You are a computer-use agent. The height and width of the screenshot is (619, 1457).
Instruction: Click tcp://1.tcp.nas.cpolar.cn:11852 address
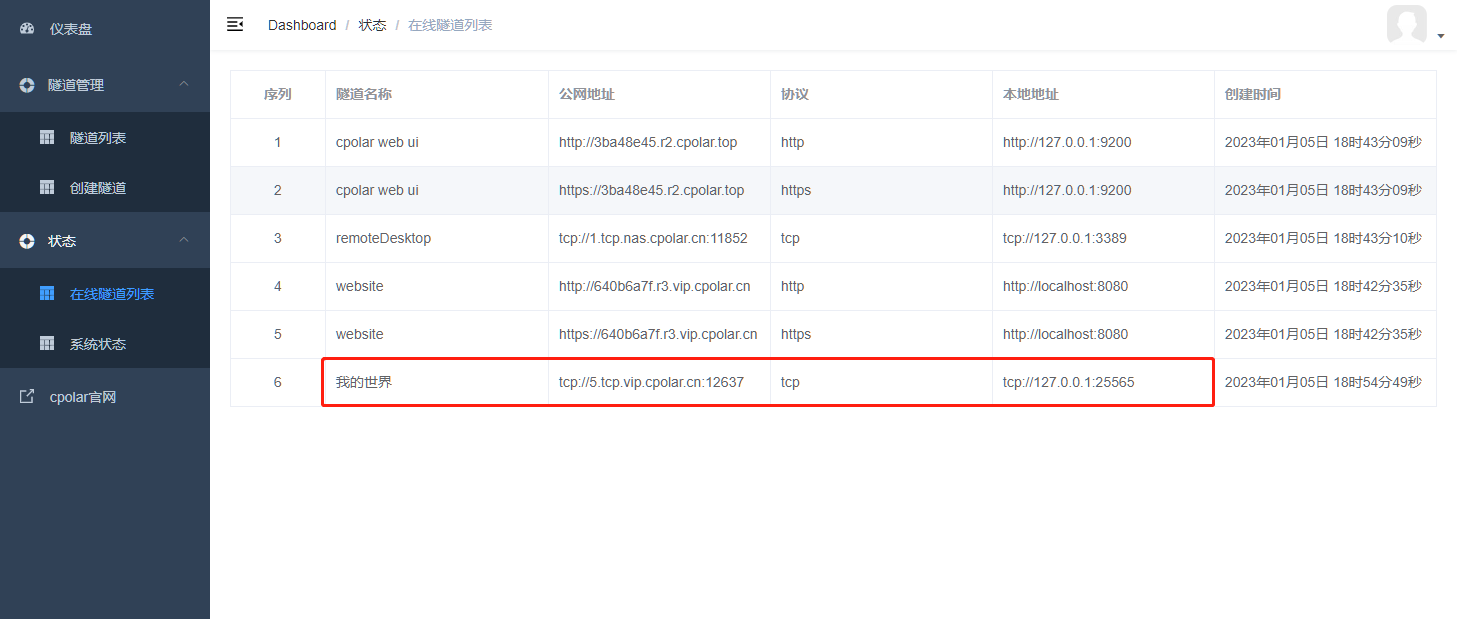coord(653,238)
